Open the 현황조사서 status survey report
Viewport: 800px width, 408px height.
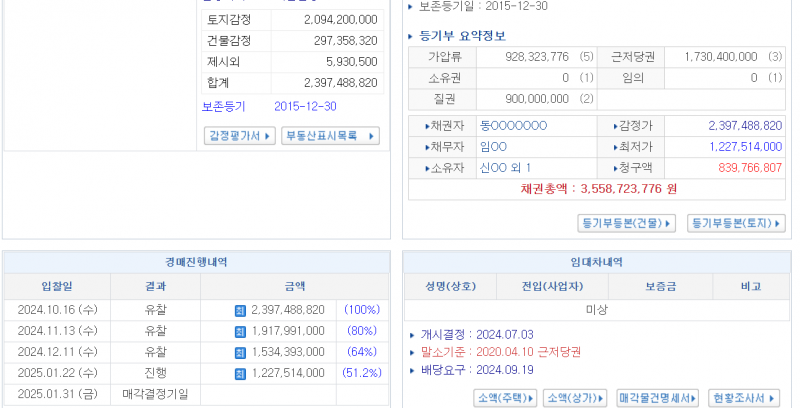coord(742,398)
